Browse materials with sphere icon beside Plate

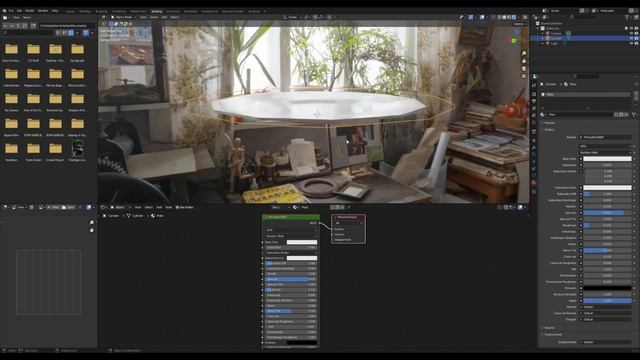point(542,115)
